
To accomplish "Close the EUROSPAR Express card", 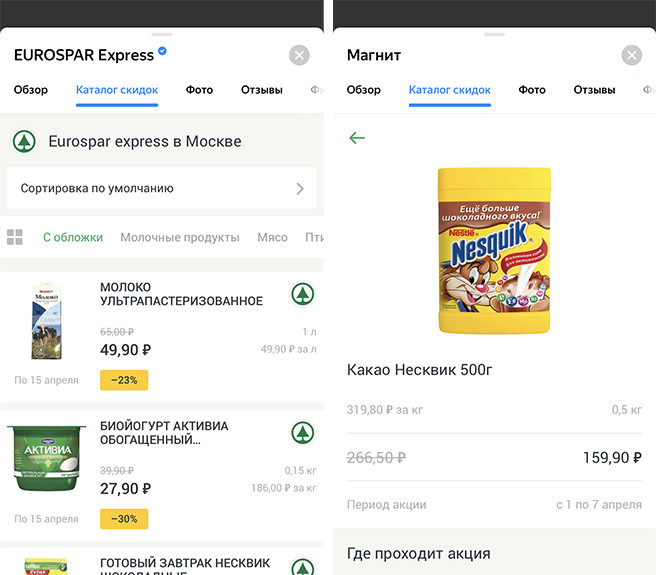I will pyautogui.click(x=299, y=56).
